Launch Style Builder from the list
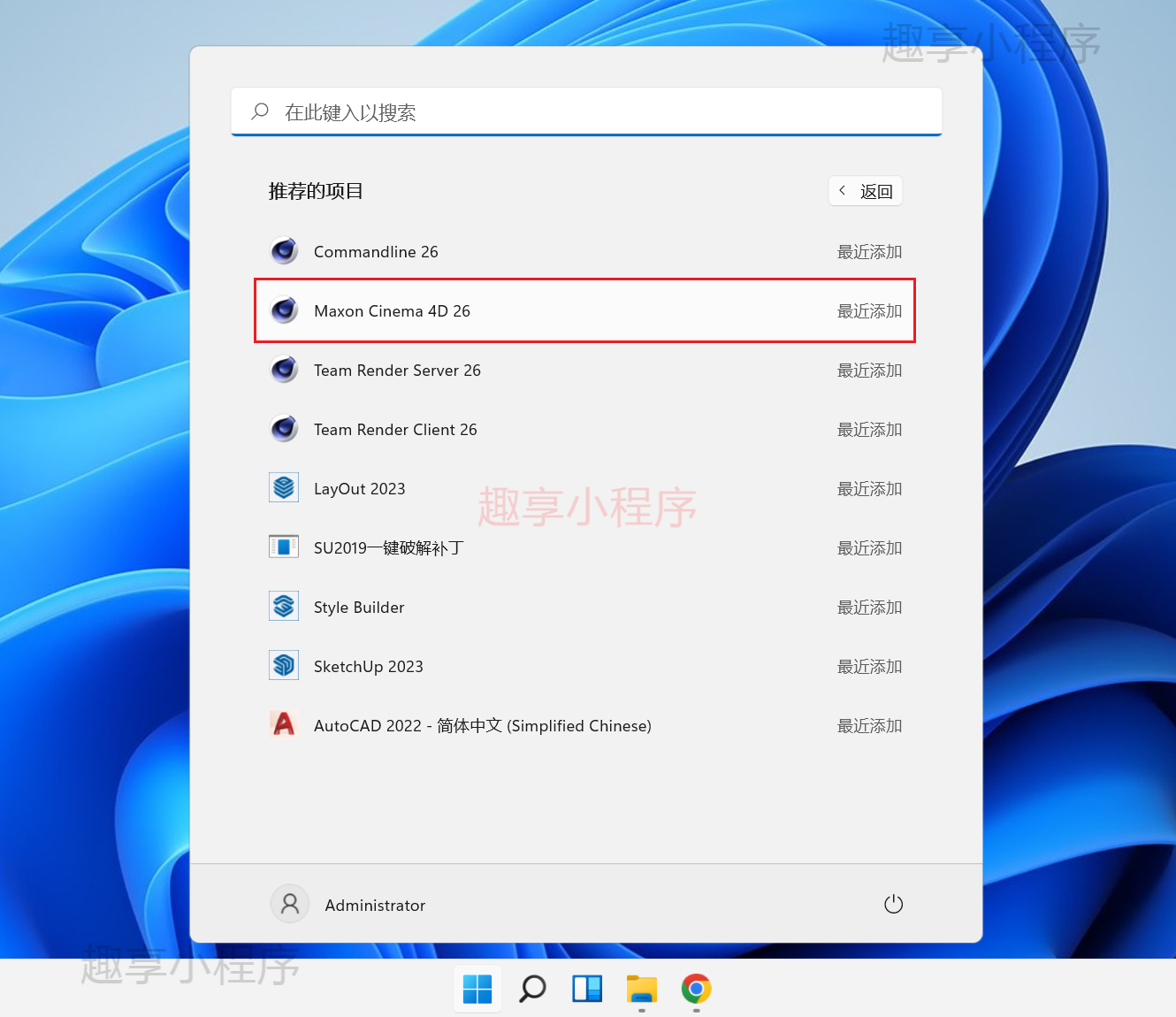The width and height of the screenshot is (1176, 1017). click(x=585, y=607)
